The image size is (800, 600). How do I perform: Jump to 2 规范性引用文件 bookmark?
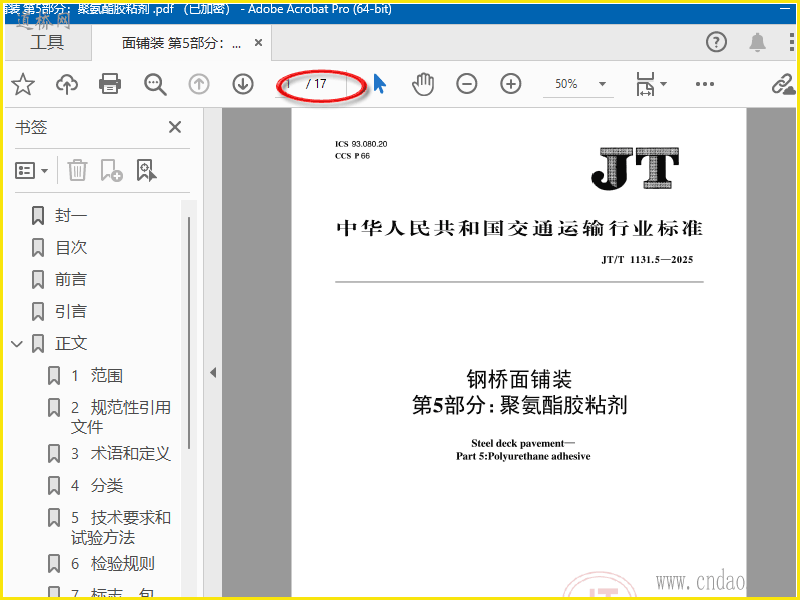[x=120, y=417]
